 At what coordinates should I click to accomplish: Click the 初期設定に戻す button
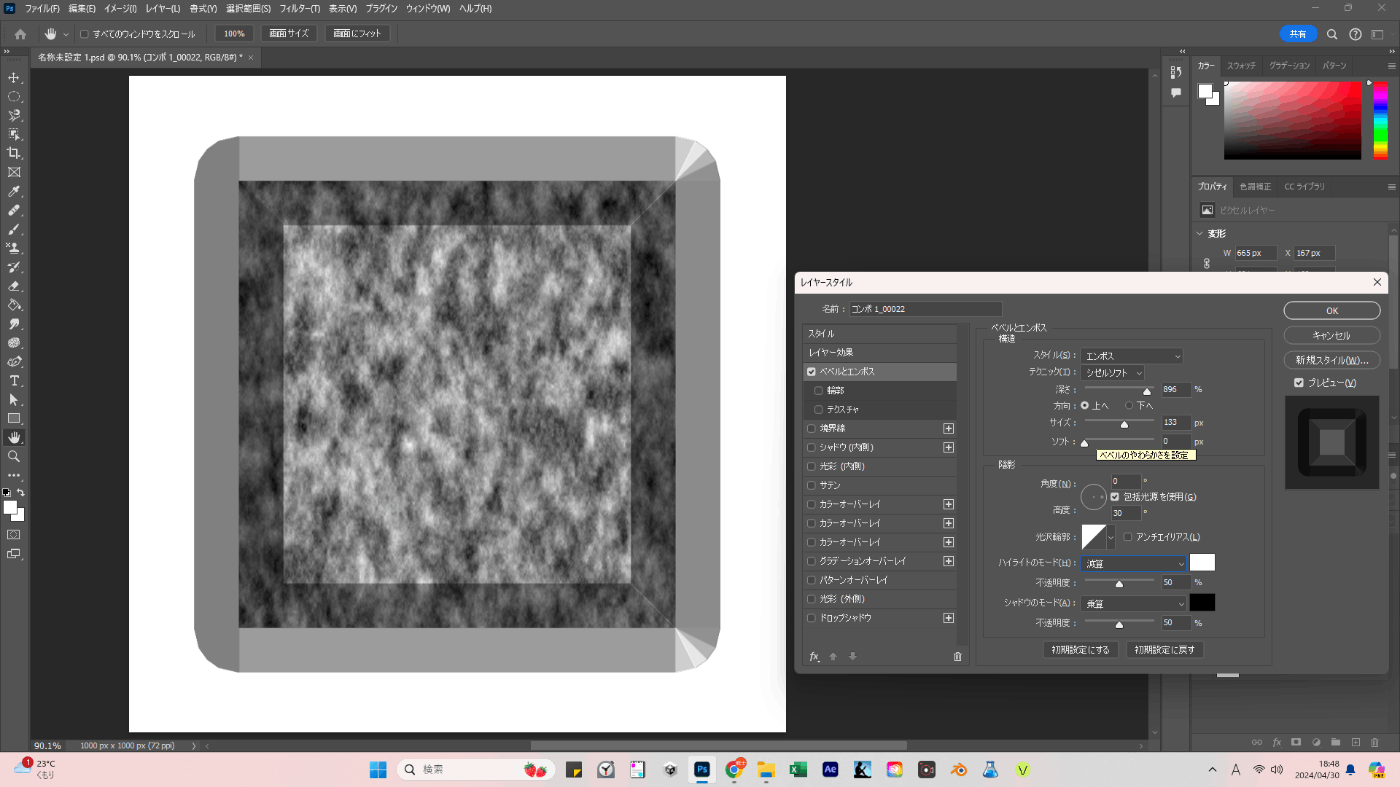coord(1164,650)
